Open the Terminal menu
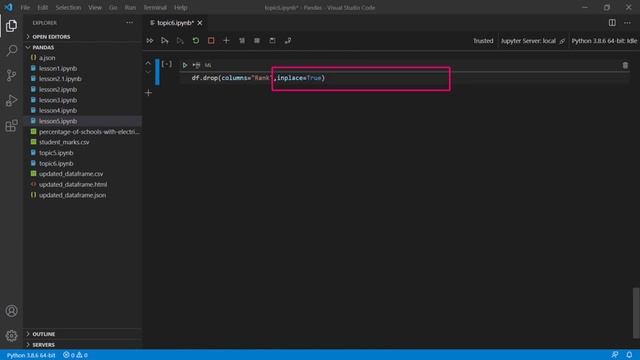 coord(155,7)
